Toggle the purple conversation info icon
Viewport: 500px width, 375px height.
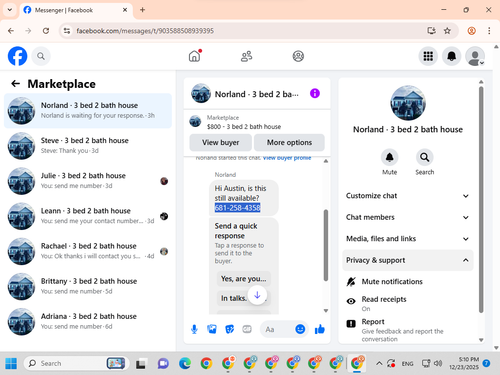[x=315, y=93]
